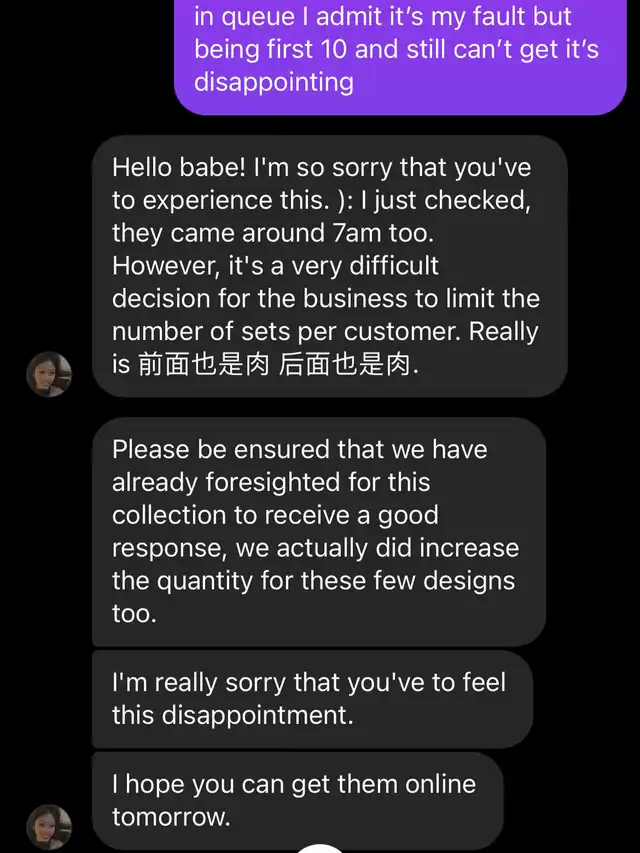Select the "I'm really sorry" message bubble
This screenshot has height=853, width=640.
311,699
